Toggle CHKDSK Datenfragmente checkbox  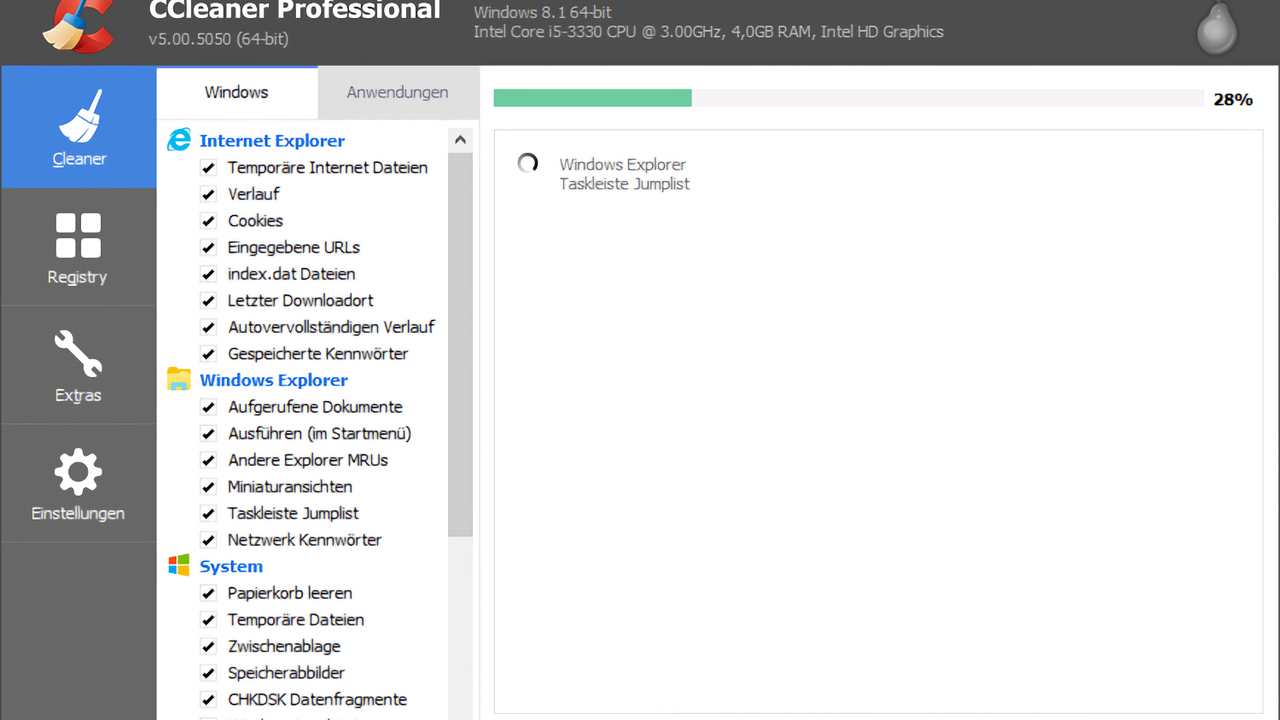208,700
